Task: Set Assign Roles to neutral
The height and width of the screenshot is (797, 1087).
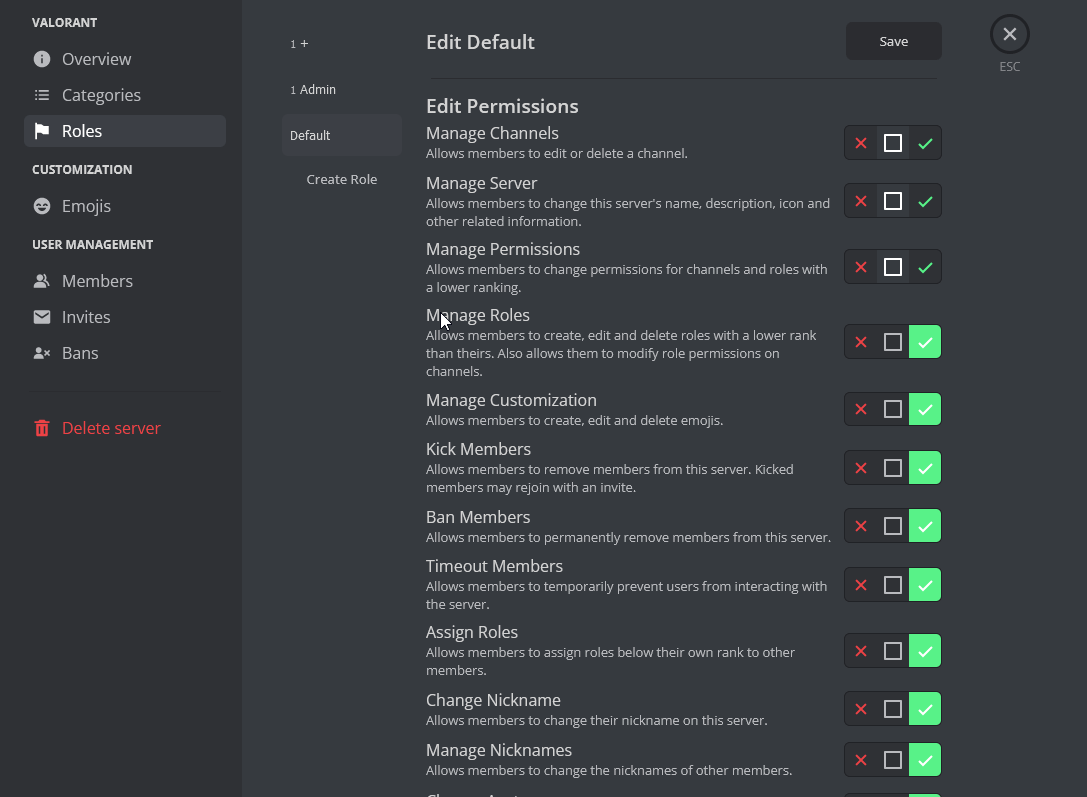Action: click(892, 650)
